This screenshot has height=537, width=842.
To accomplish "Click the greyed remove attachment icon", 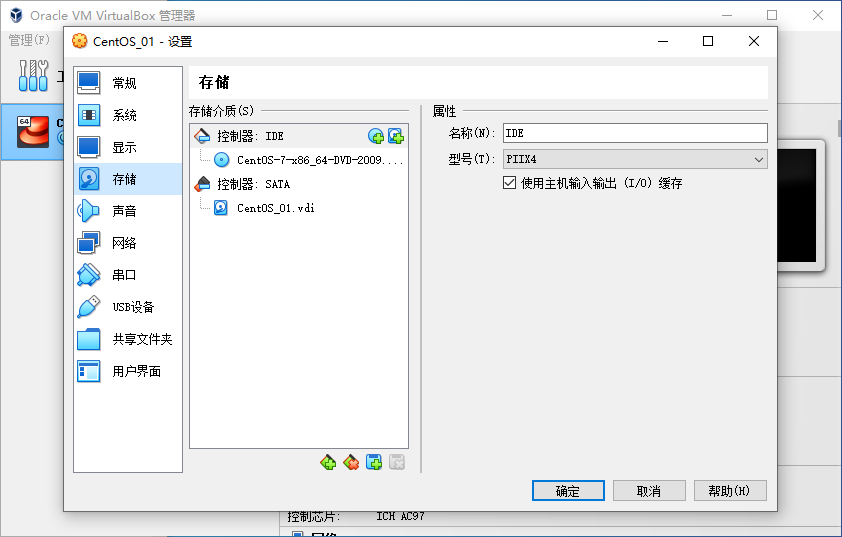I will (x=397, y=462).
